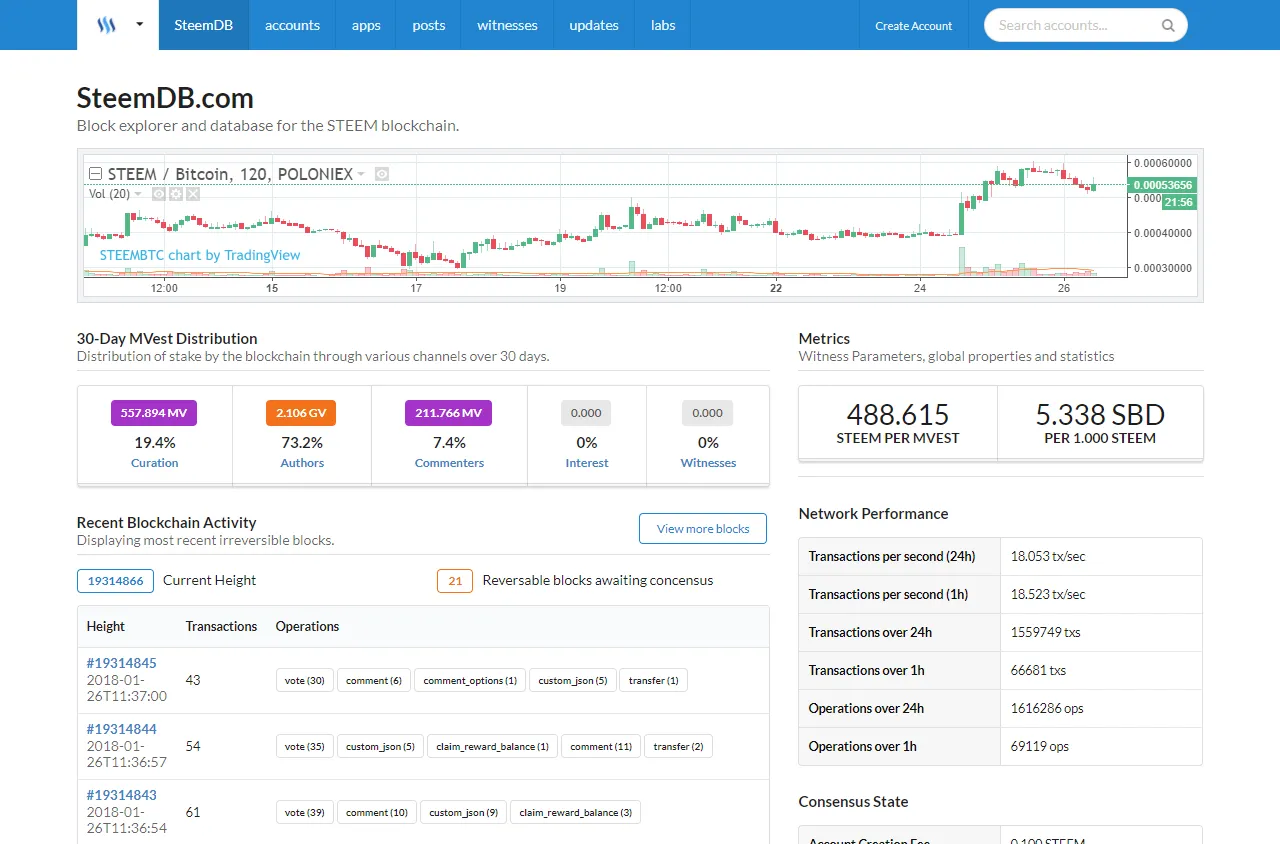Focus the Search accounts input field
This screenshot has height=844, width=1280.
point(1075,26)
